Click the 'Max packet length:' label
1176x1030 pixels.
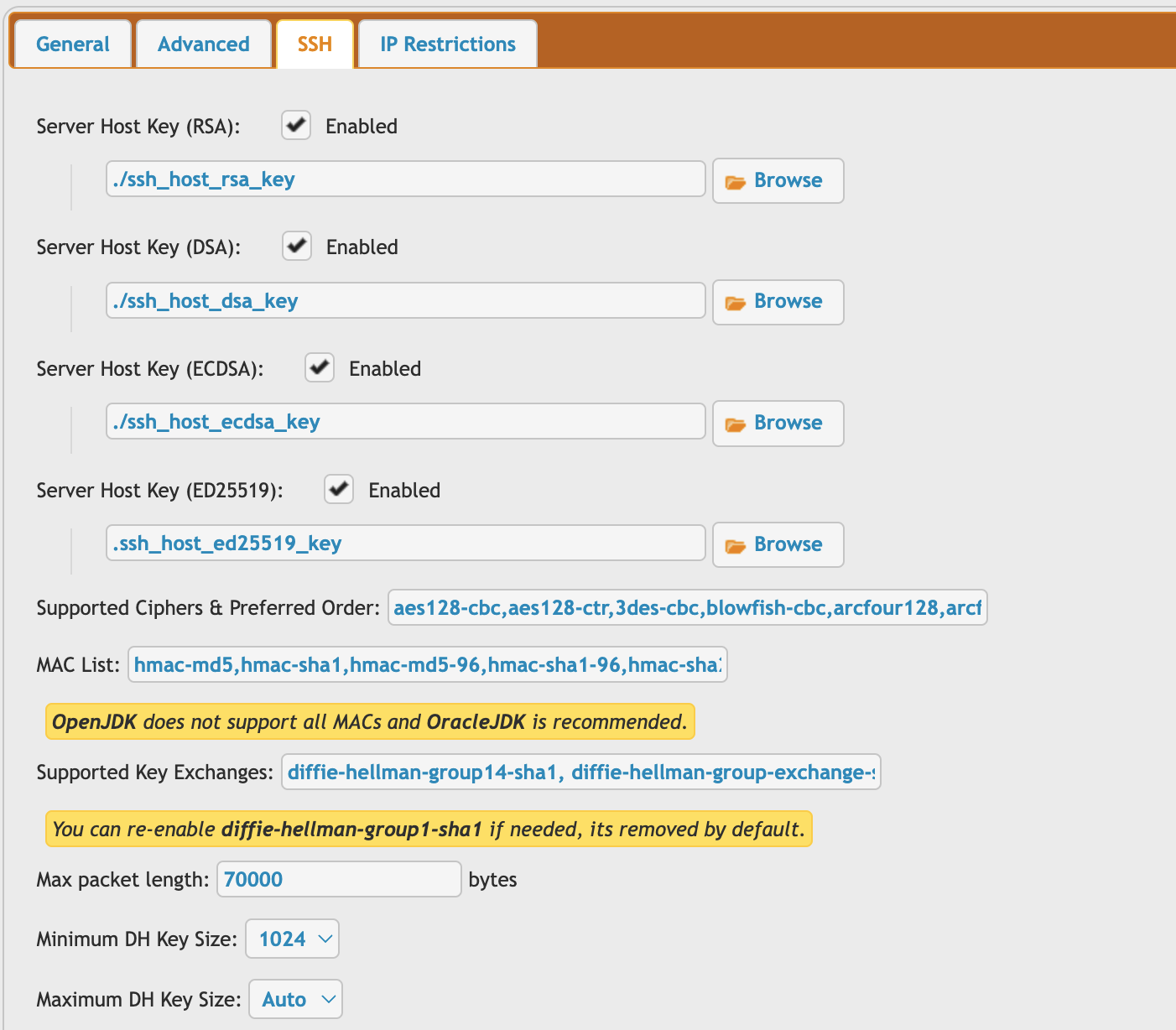click(x=122, y=880)
